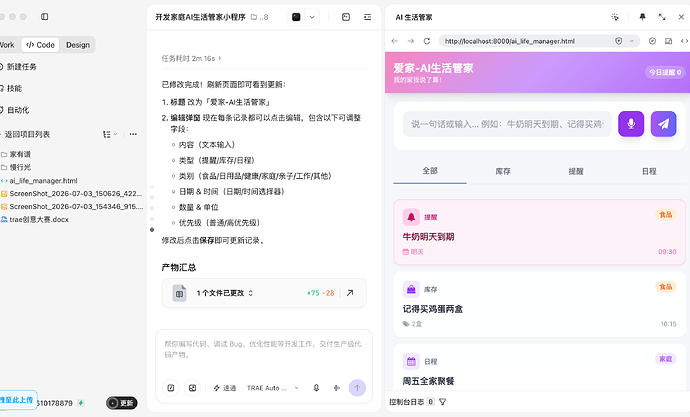690x417 pixels.
Task: Open the address bar dropdown chevron
Action: (632, 41)
